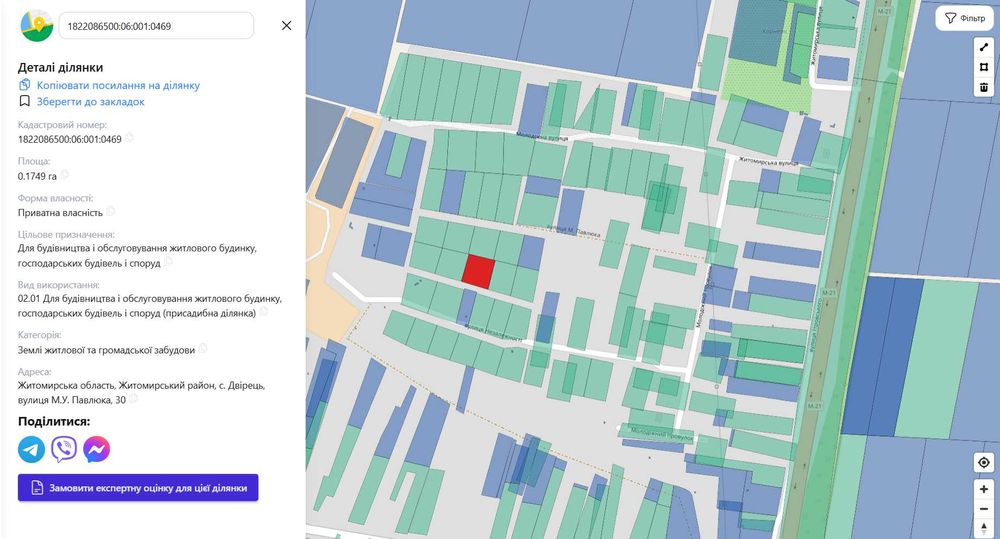Copy the area value 0.1749 га

point(64,175)
